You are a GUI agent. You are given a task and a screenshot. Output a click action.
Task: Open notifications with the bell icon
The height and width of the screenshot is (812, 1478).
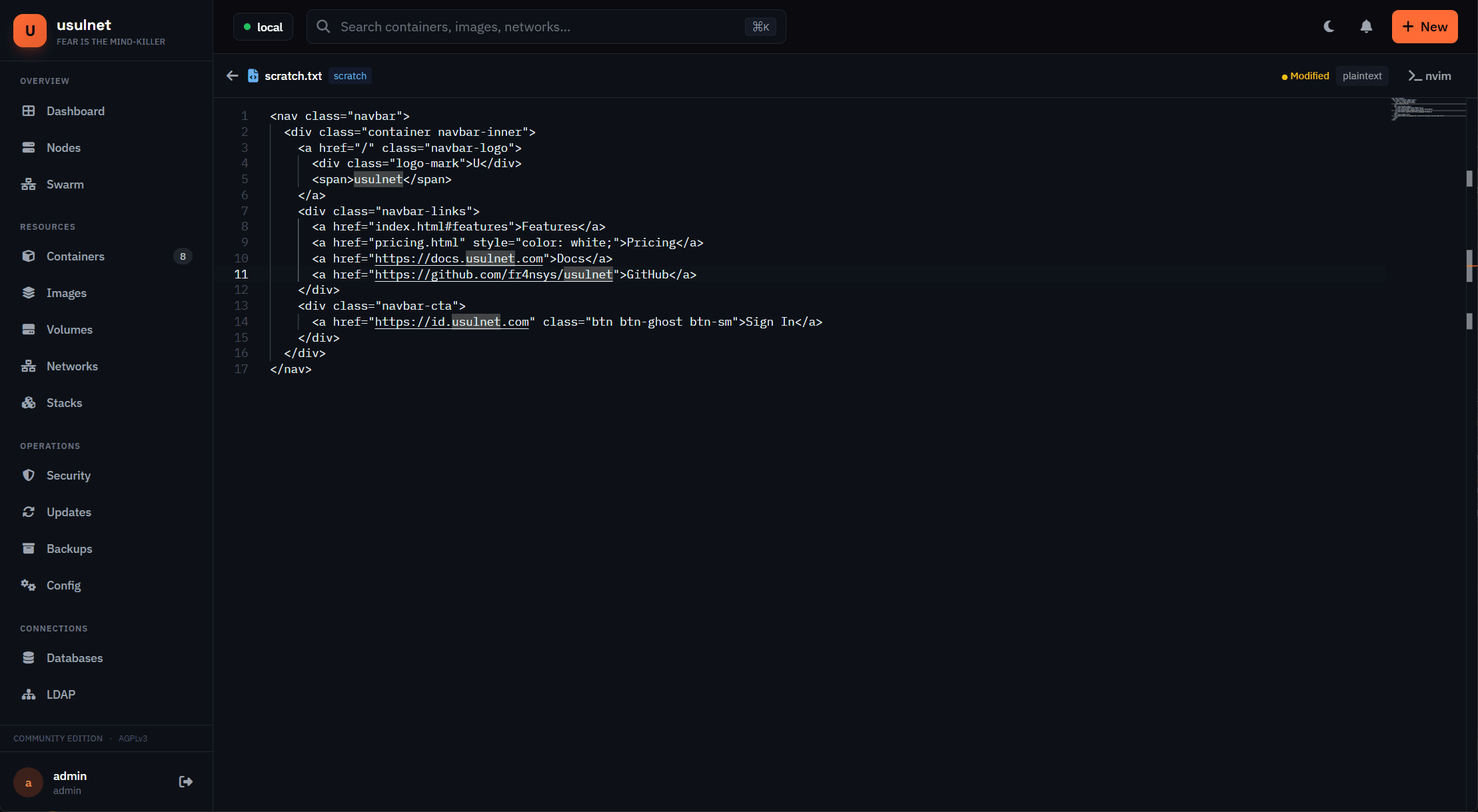click(x=1366, y=27)
